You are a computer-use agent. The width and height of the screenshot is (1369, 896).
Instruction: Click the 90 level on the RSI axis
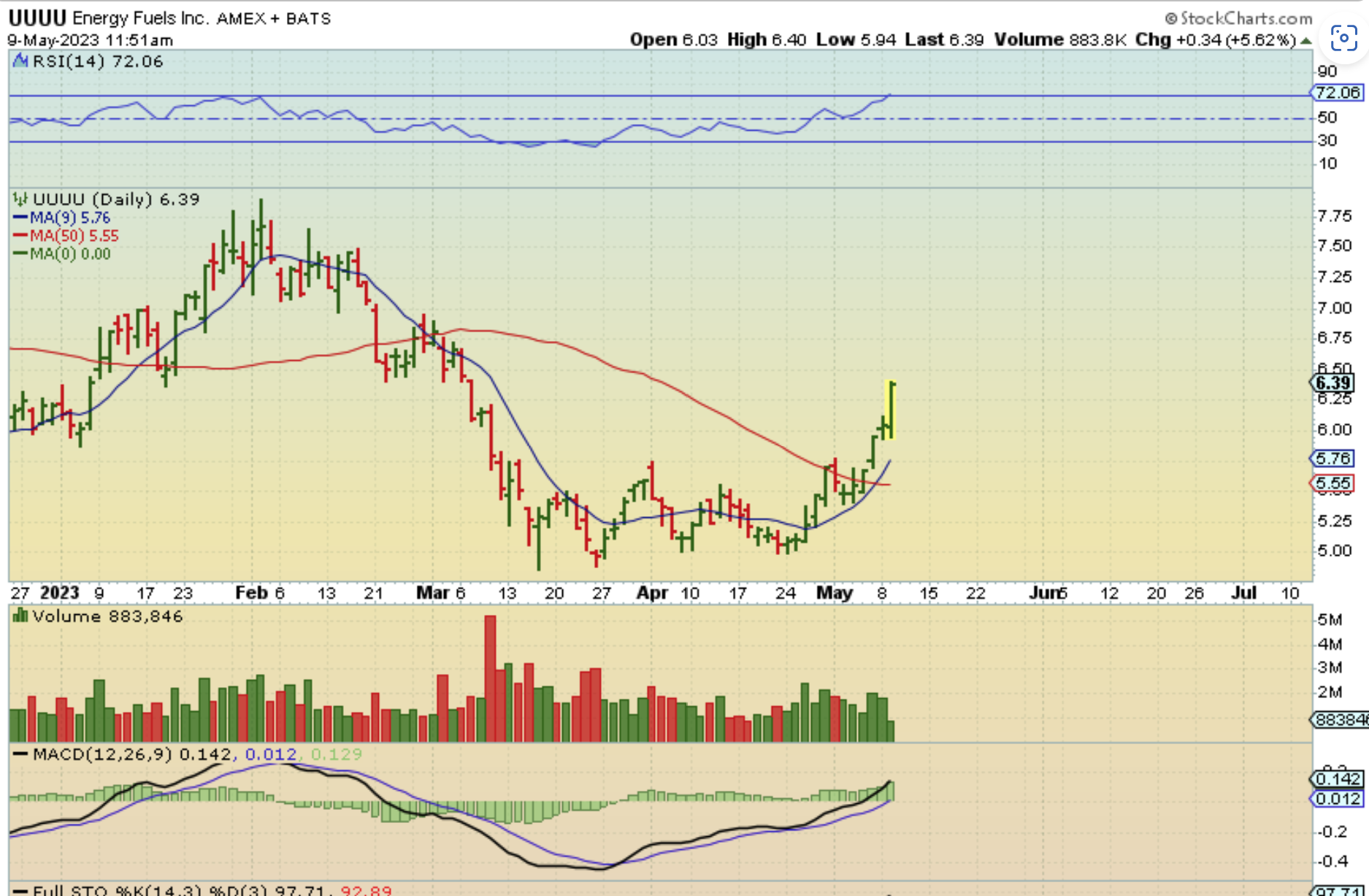[1327, 72]
